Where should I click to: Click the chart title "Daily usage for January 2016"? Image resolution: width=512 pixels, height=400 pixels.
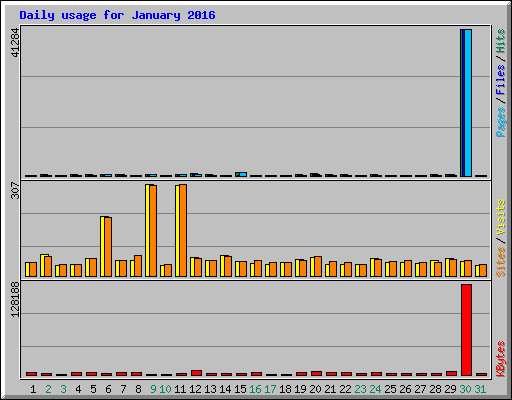tap(117, 15)
